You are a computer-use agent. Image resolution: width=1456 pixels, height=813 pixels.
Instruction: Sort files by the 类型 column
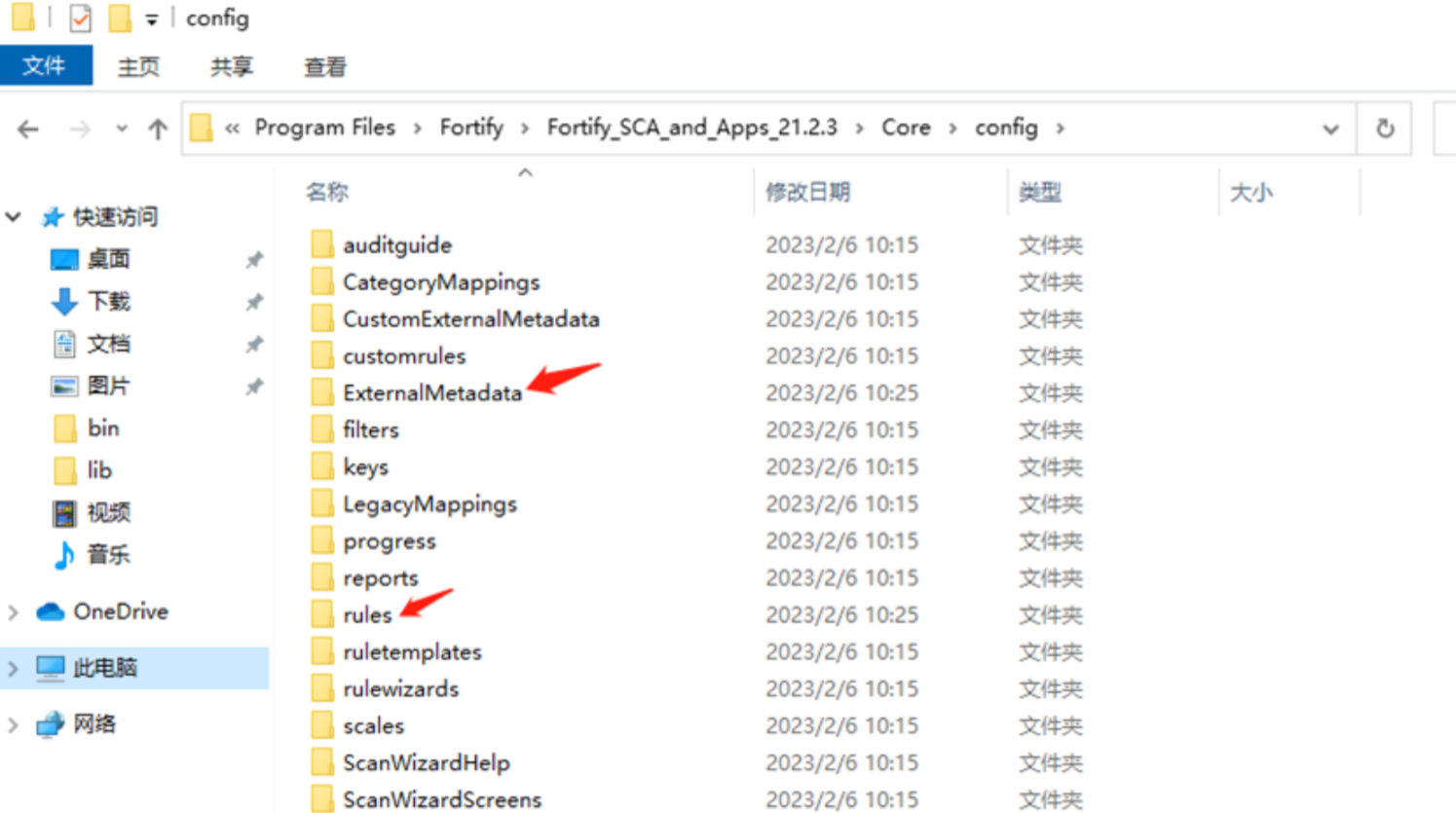(1040, 192)
